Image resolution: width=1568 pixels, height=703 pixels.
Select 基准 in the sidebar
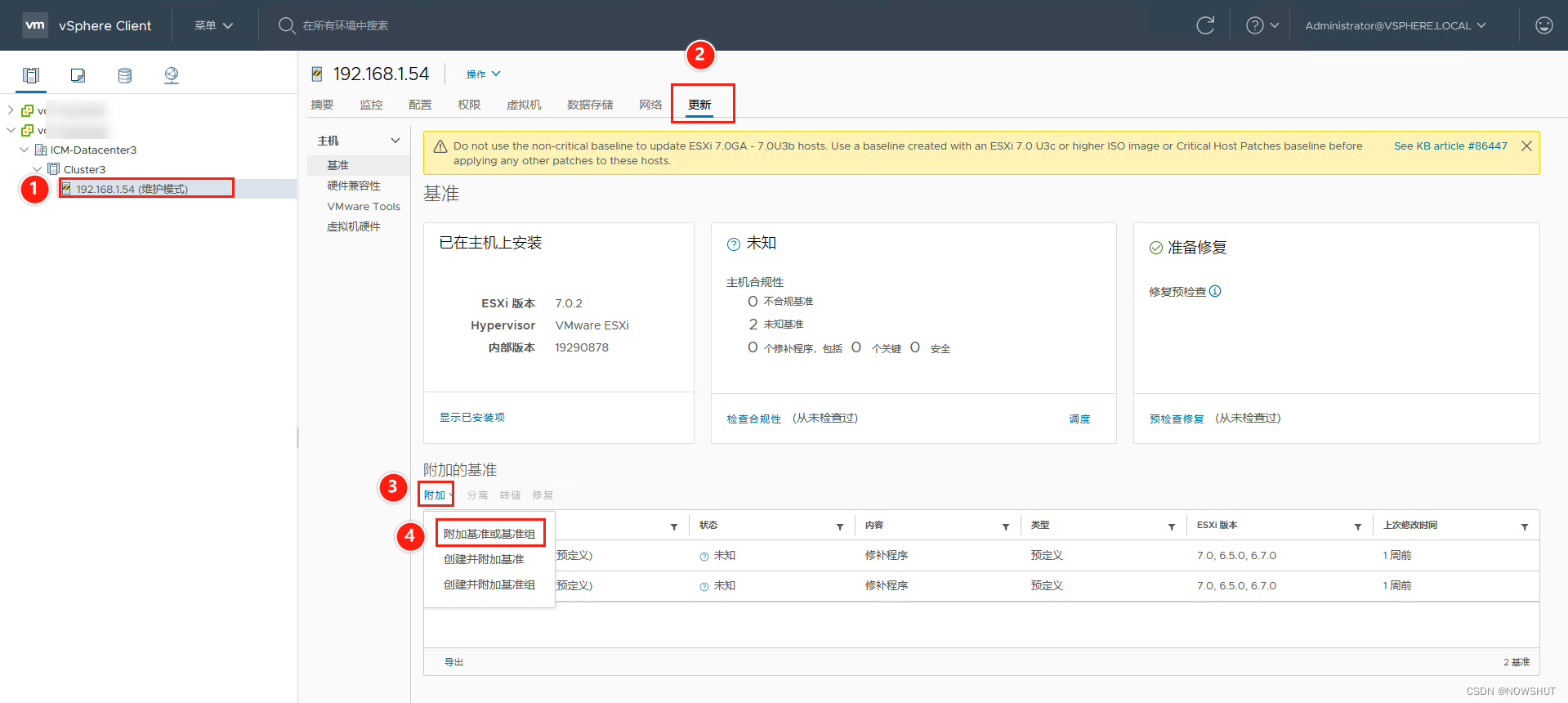point(358,165)
